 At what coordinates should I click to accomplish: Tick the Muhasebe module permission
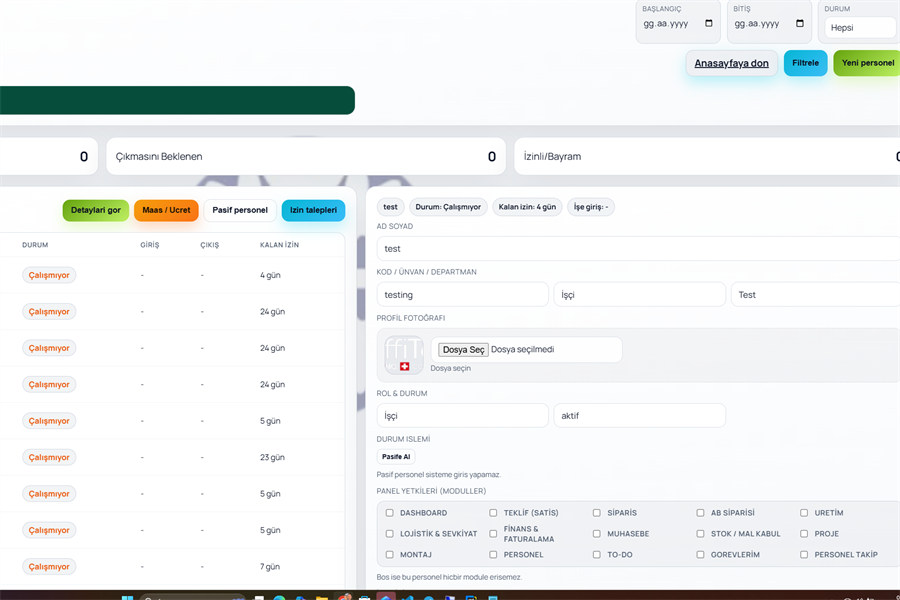tap(597, 534)
